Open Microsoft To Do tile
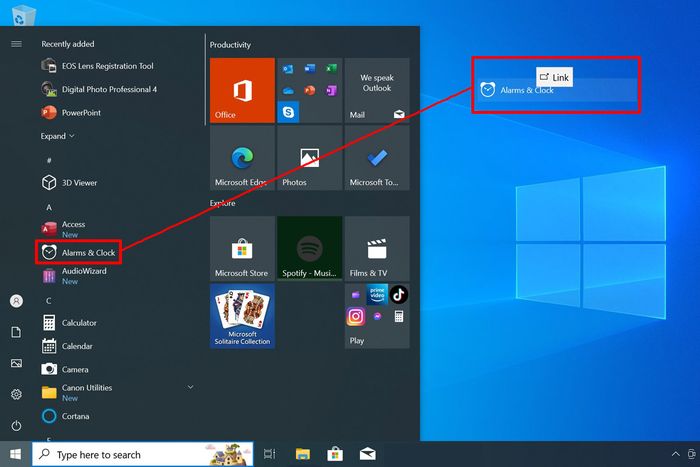700x467 pixels. [377, 158]
